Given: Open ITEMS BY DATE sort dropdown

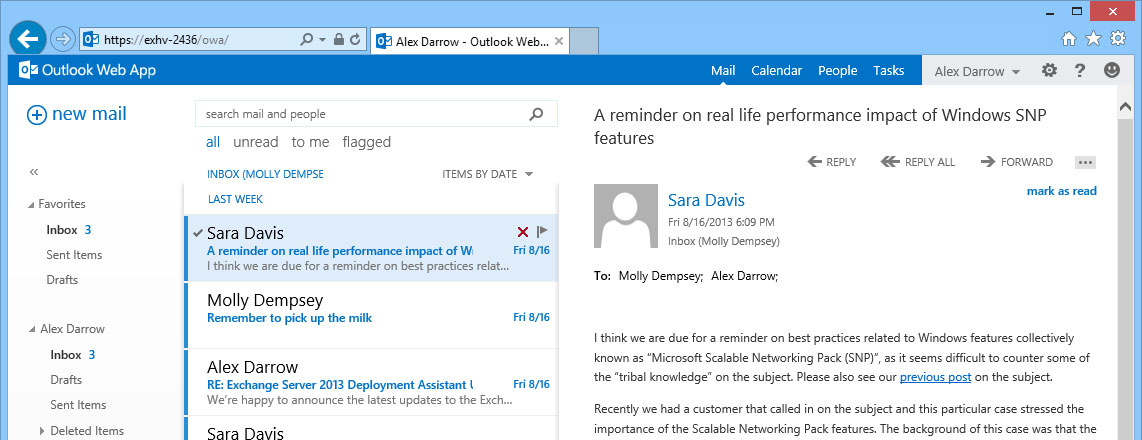Looking at the screenshot, I should (x=487, y=174).
